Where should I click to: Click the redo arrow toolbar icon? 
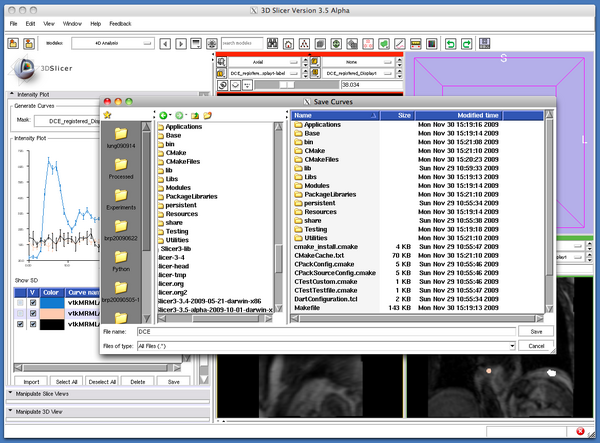(467, 44)
